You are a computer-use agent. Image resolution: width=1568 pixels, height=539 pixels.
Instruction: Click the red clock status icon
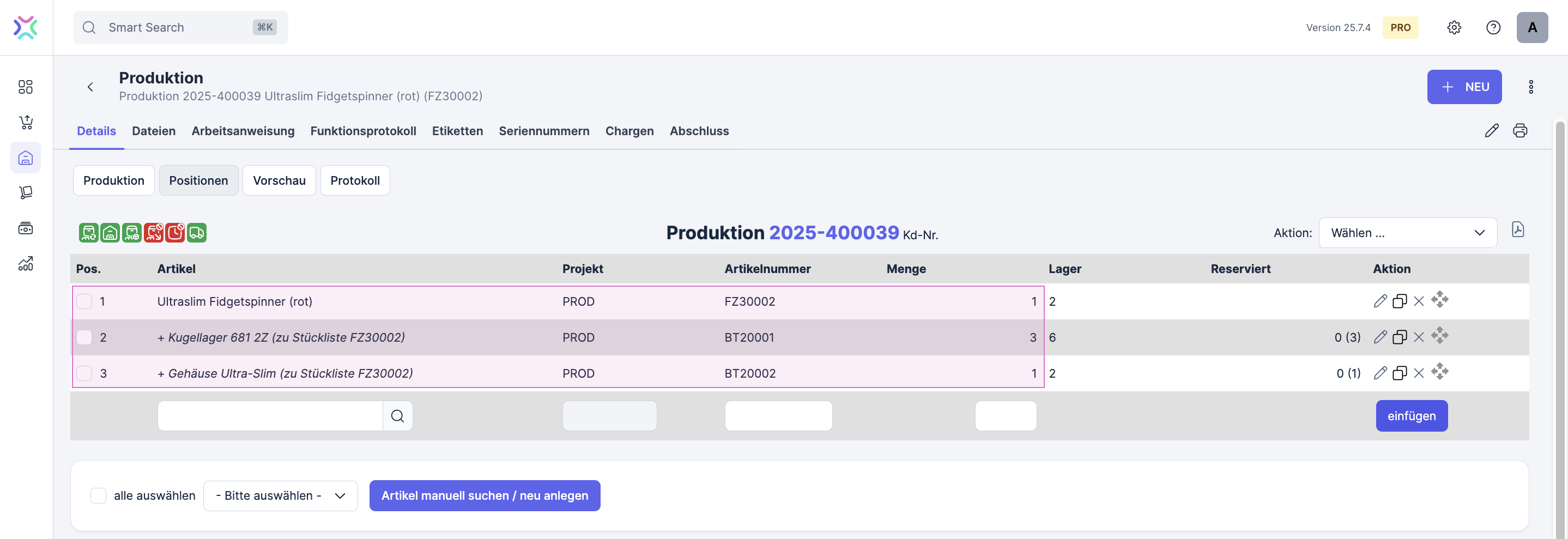175,232
